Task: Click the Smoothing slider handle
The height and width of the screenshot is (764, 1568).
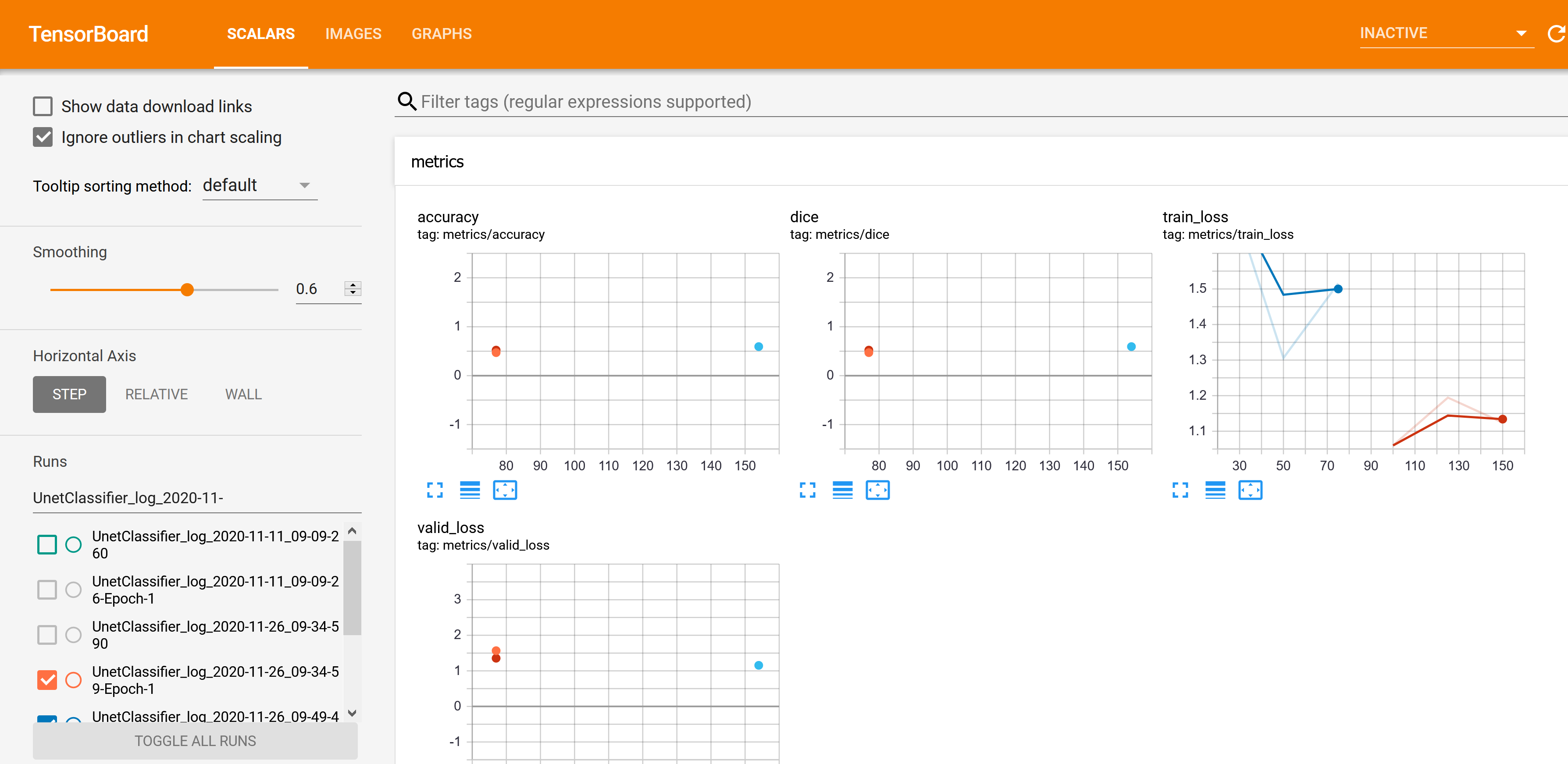Action: 188,290
